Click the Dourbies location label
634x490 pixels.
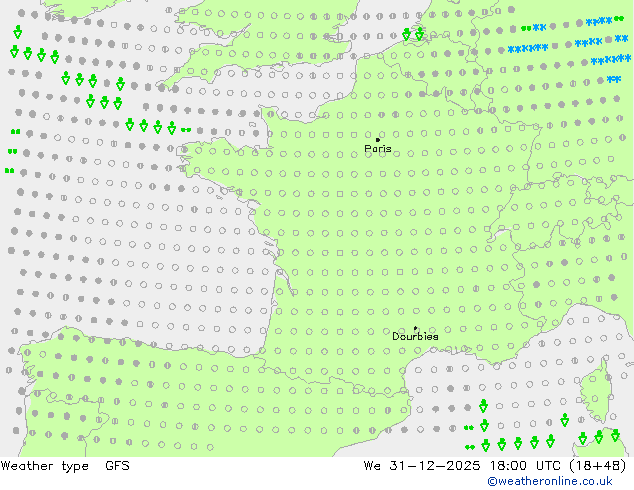(415, 336)
